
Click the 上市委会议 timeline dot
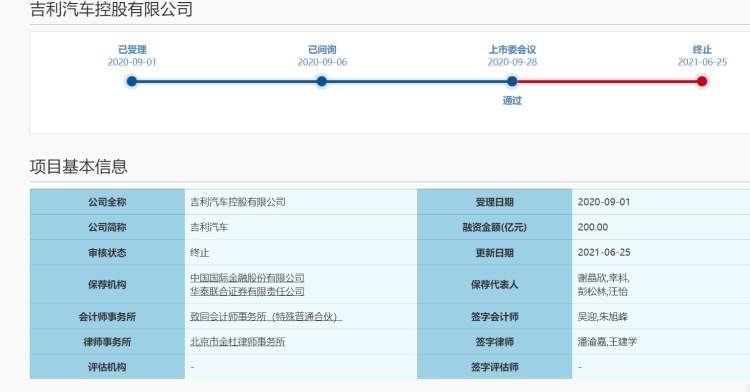click(512, 81)
